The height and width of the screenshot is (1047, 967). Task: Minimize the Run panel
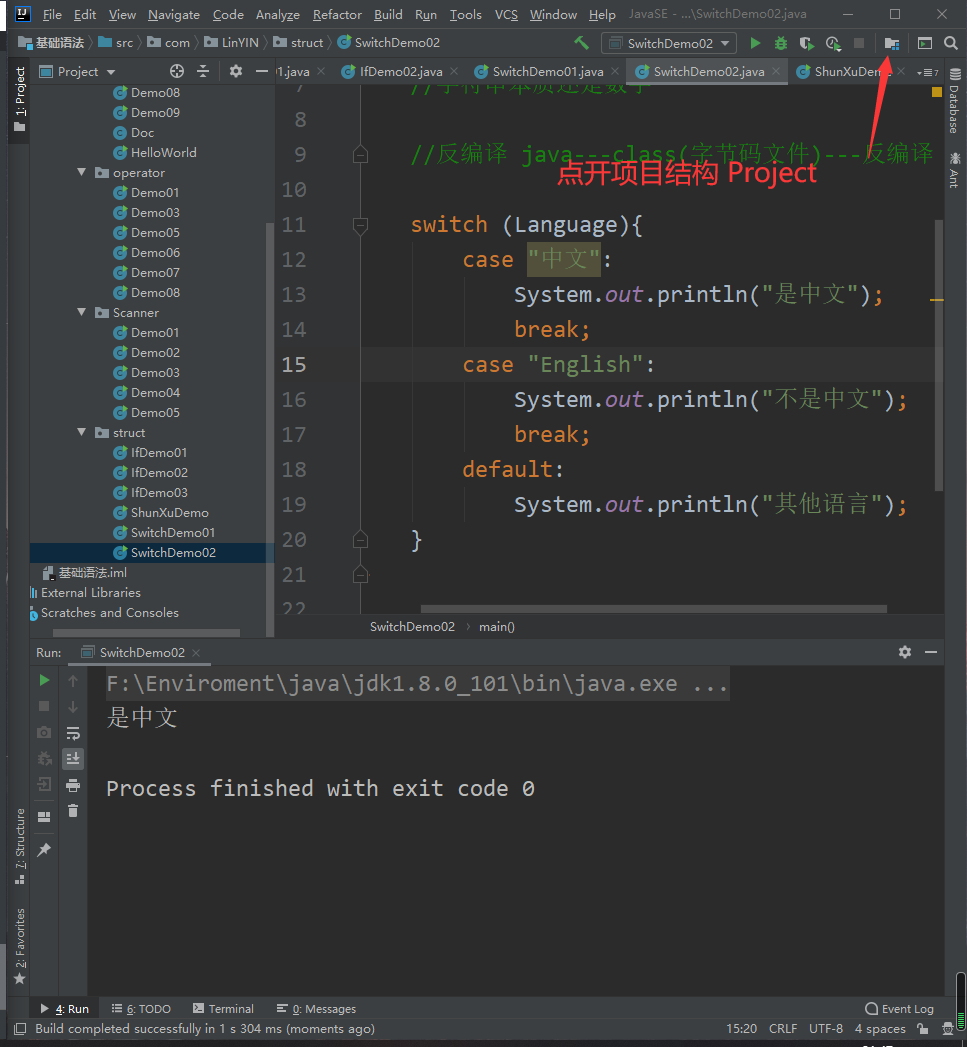pos(931,652)
